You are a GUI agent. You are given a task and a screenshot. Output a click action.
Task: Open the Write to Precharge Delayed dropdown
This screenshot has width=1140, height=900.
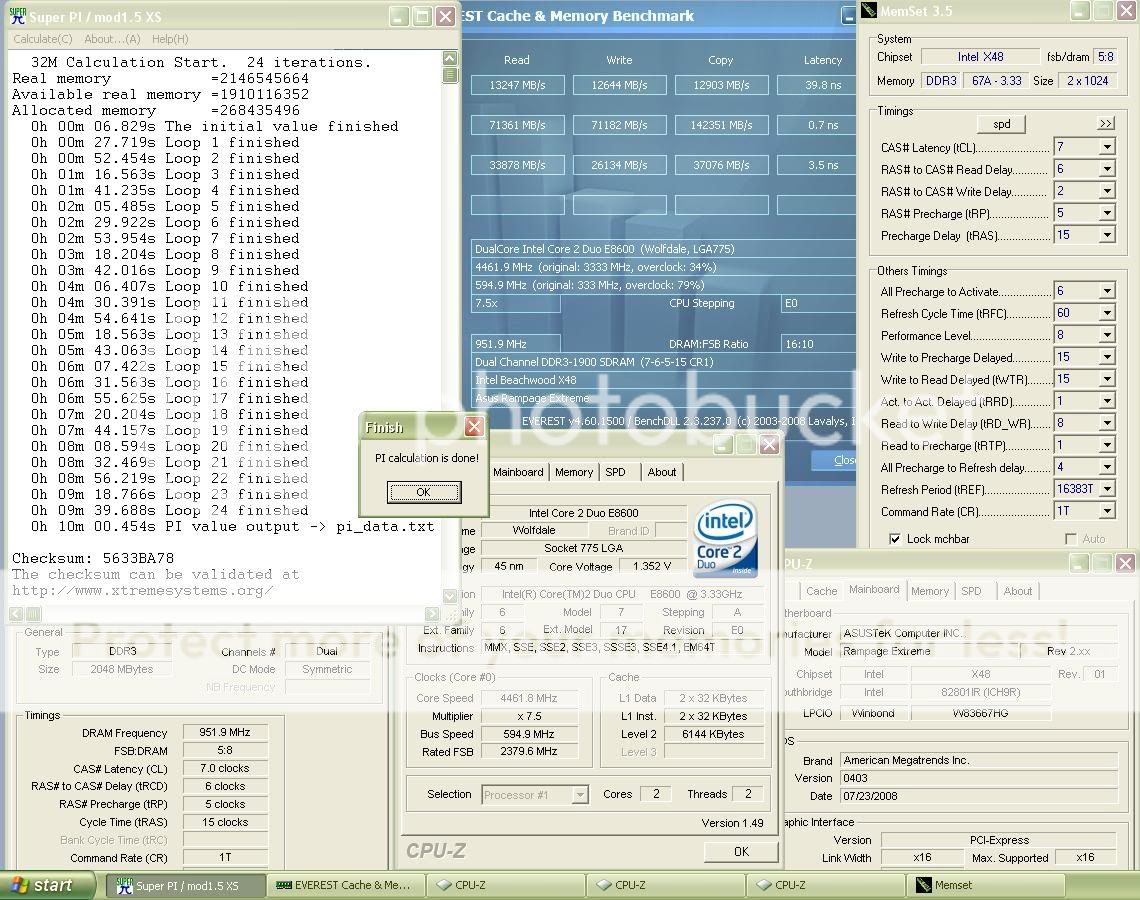click(1107, 358)
